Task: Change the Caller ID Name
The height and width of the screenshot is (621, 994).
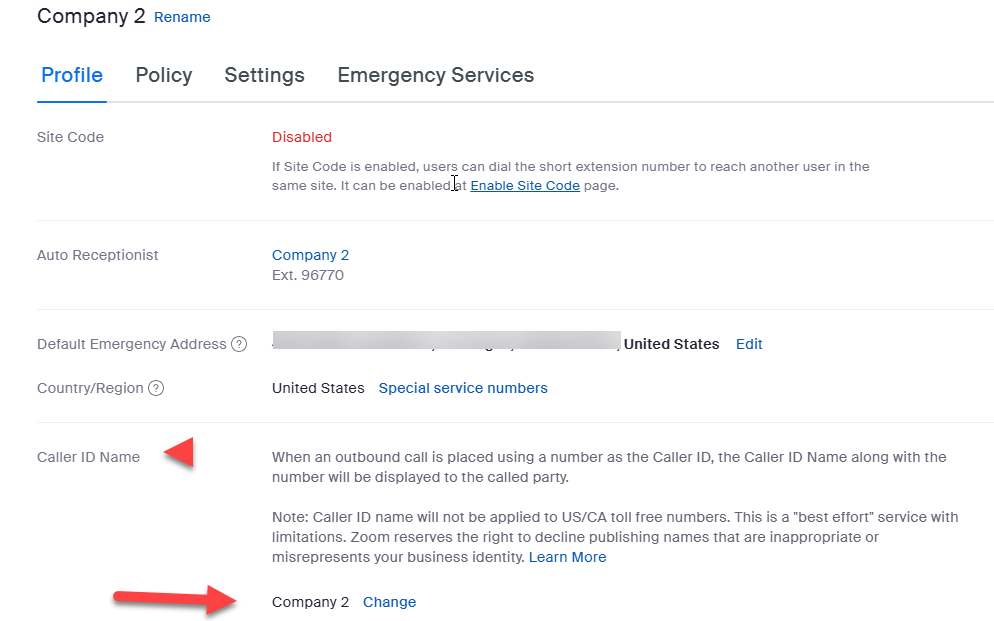Action: pos(389,602)
